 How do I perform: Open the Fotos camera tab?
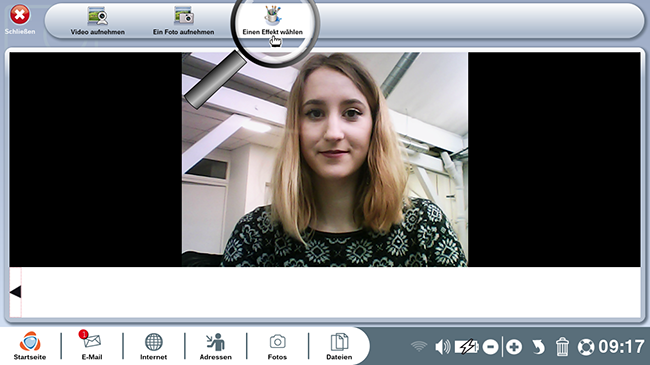click(x=277, y=342)
